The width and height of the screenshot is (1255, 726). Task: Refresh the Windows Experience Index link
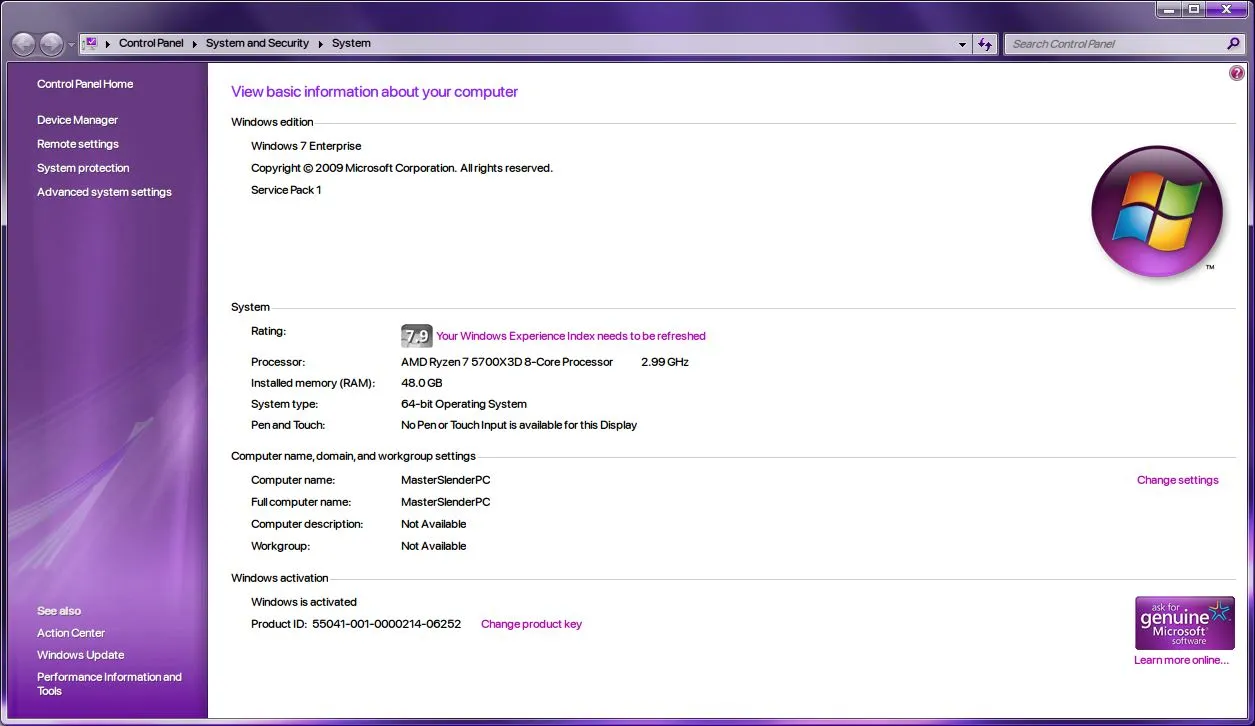(571, 336)
